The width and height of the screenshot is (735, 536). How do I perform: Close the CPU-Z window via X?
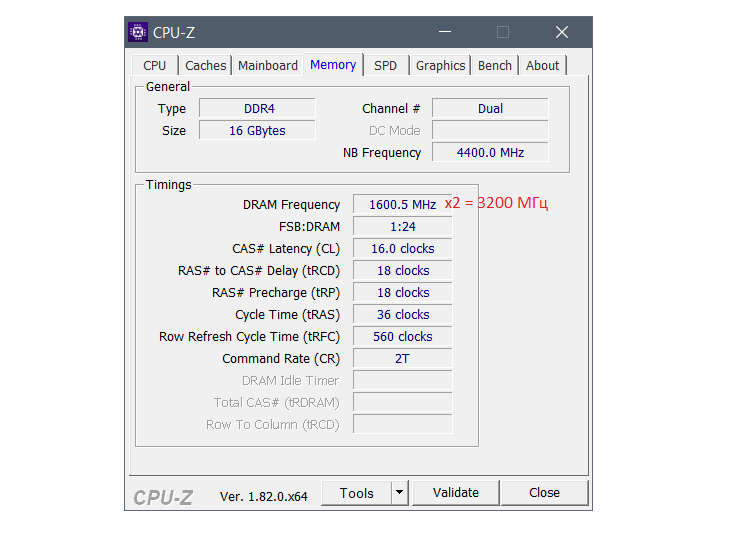click(562, 32)
